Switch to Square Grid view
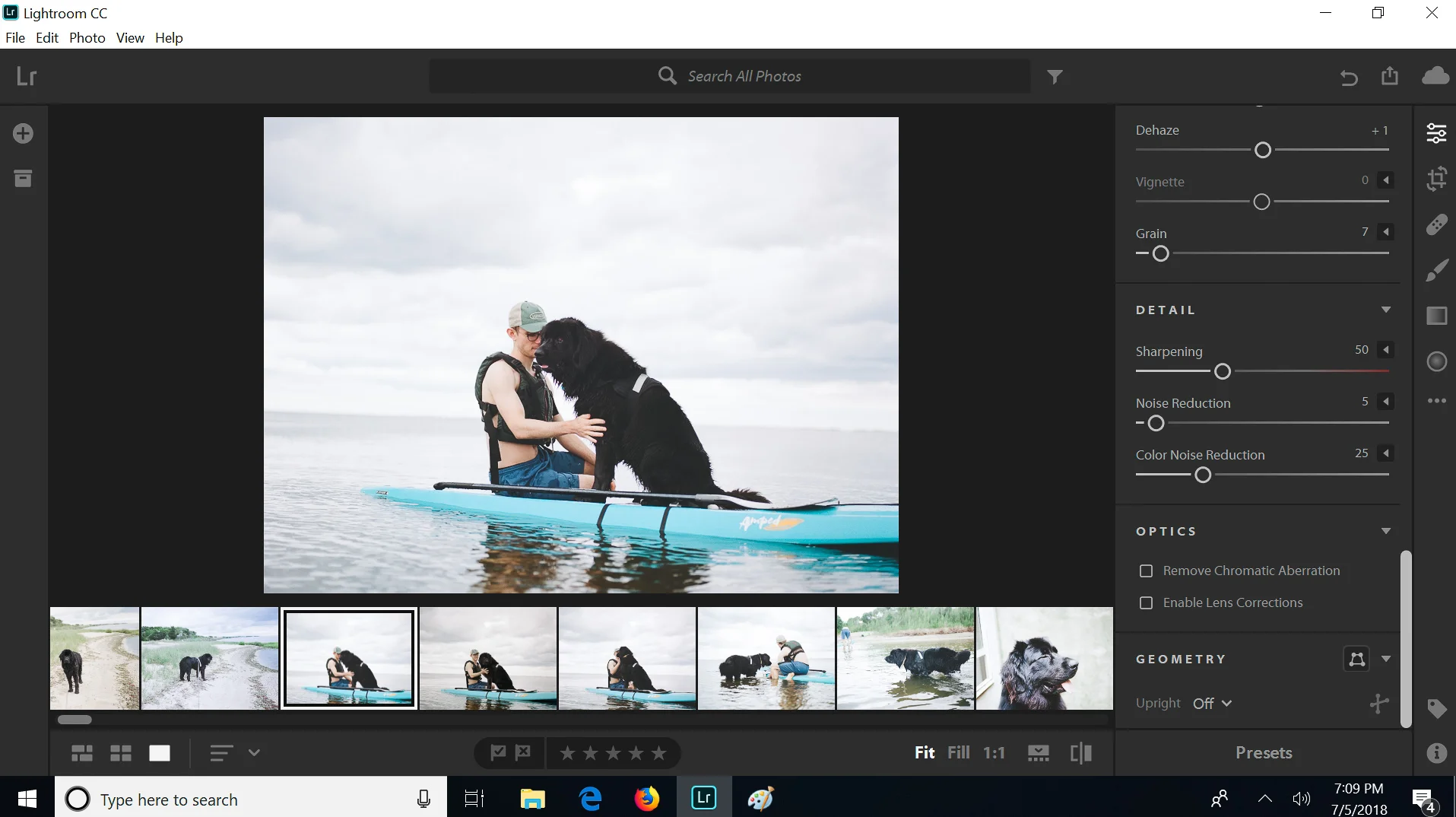The height and width of the screenshot is (817, 1456). point(121,753)
